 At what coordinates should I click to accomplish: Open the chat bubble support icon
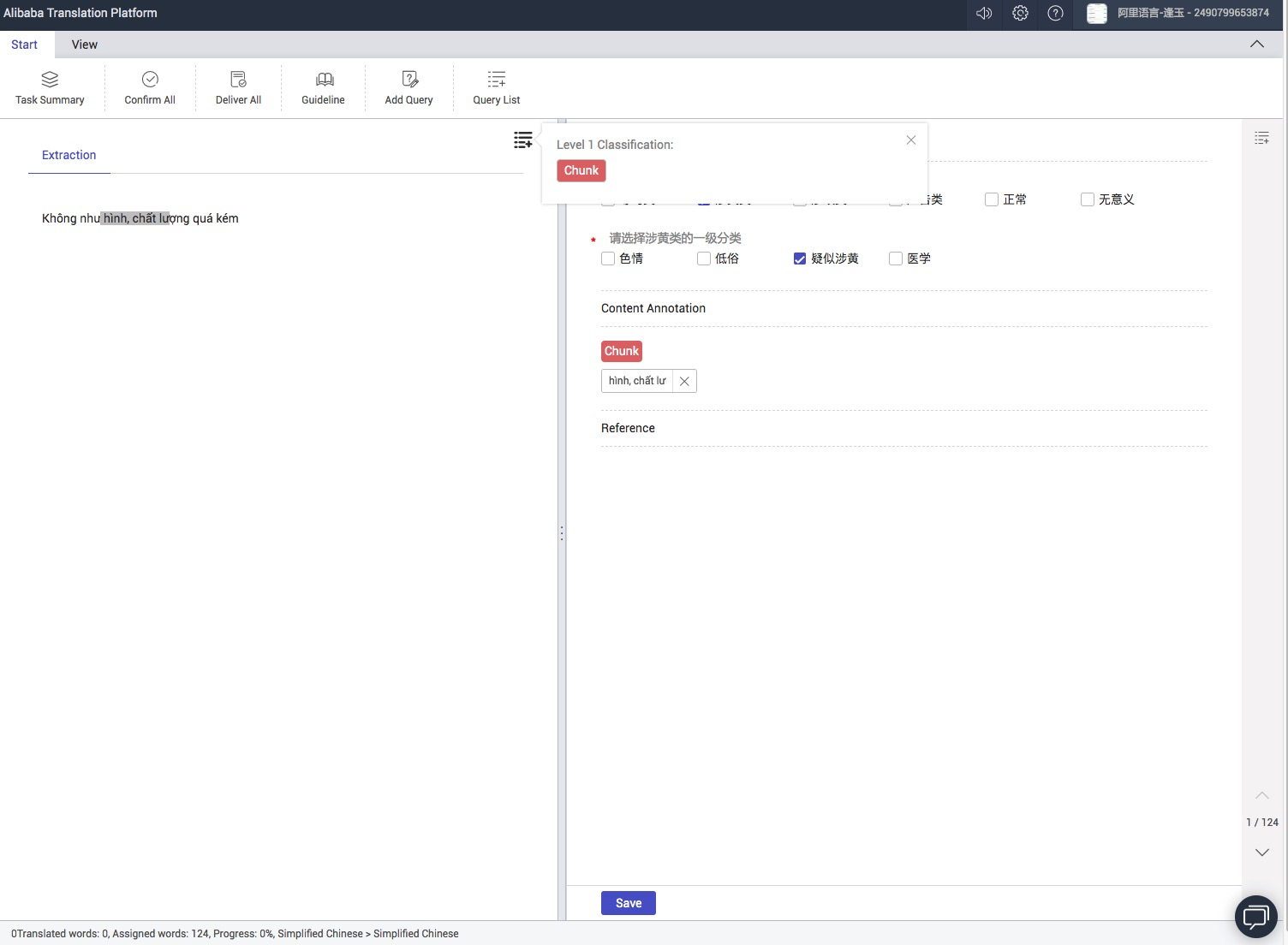1256,917
